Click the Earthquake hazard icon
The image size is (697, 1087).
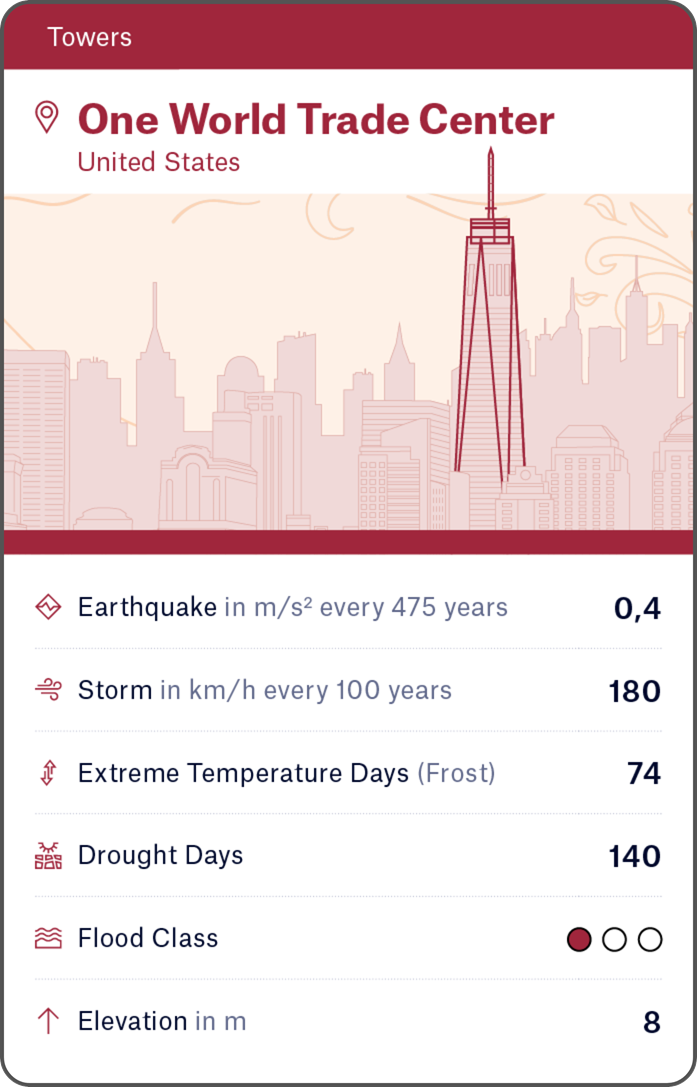pyautogui.click(x=48, y=607)
